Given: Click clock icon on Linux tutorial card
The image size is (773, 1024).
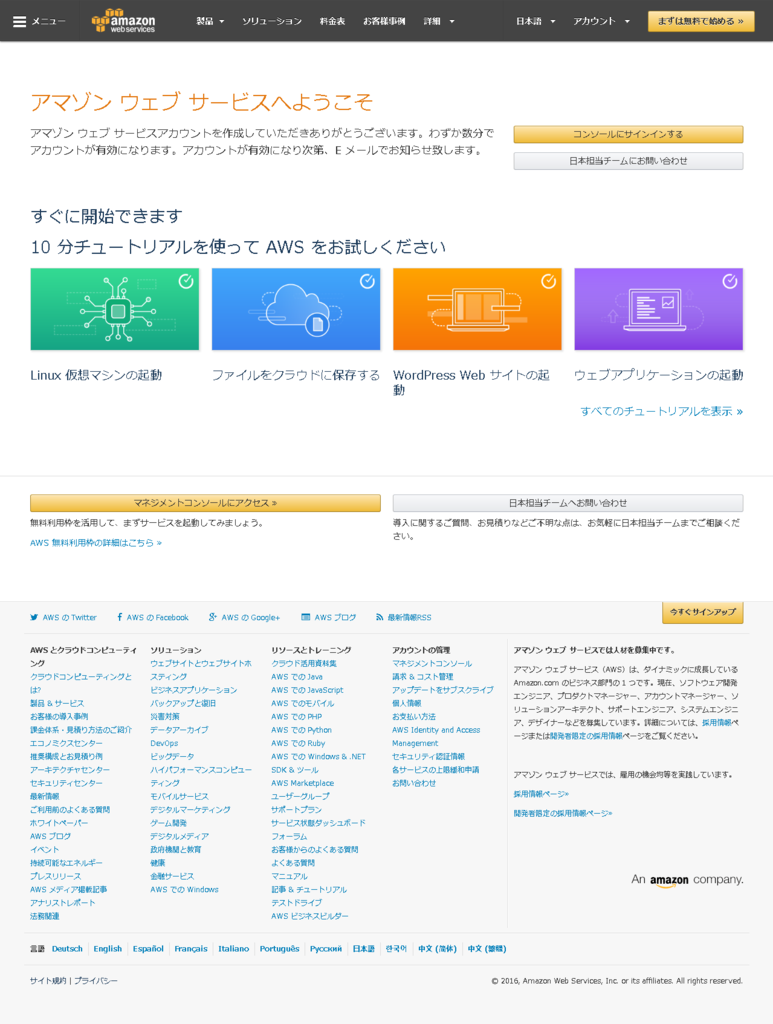Looking at the screenshot, I should tap(186, 281).
